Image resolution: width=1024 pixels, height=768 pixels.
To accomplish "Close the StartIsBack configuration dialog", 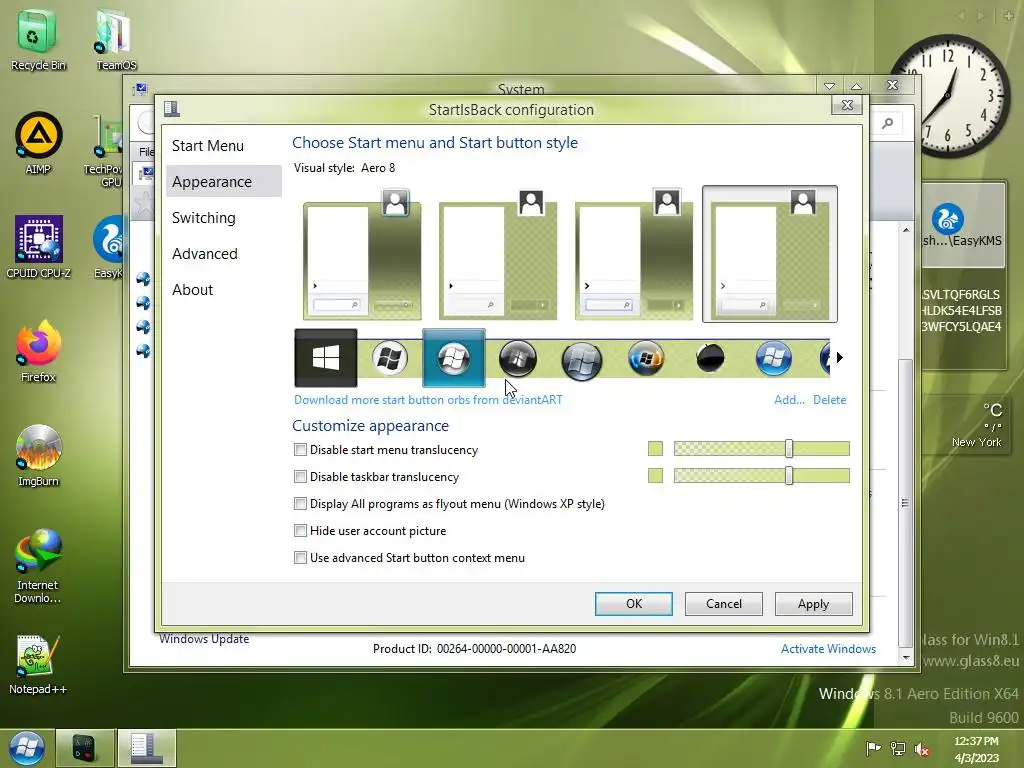I will 847,105.
